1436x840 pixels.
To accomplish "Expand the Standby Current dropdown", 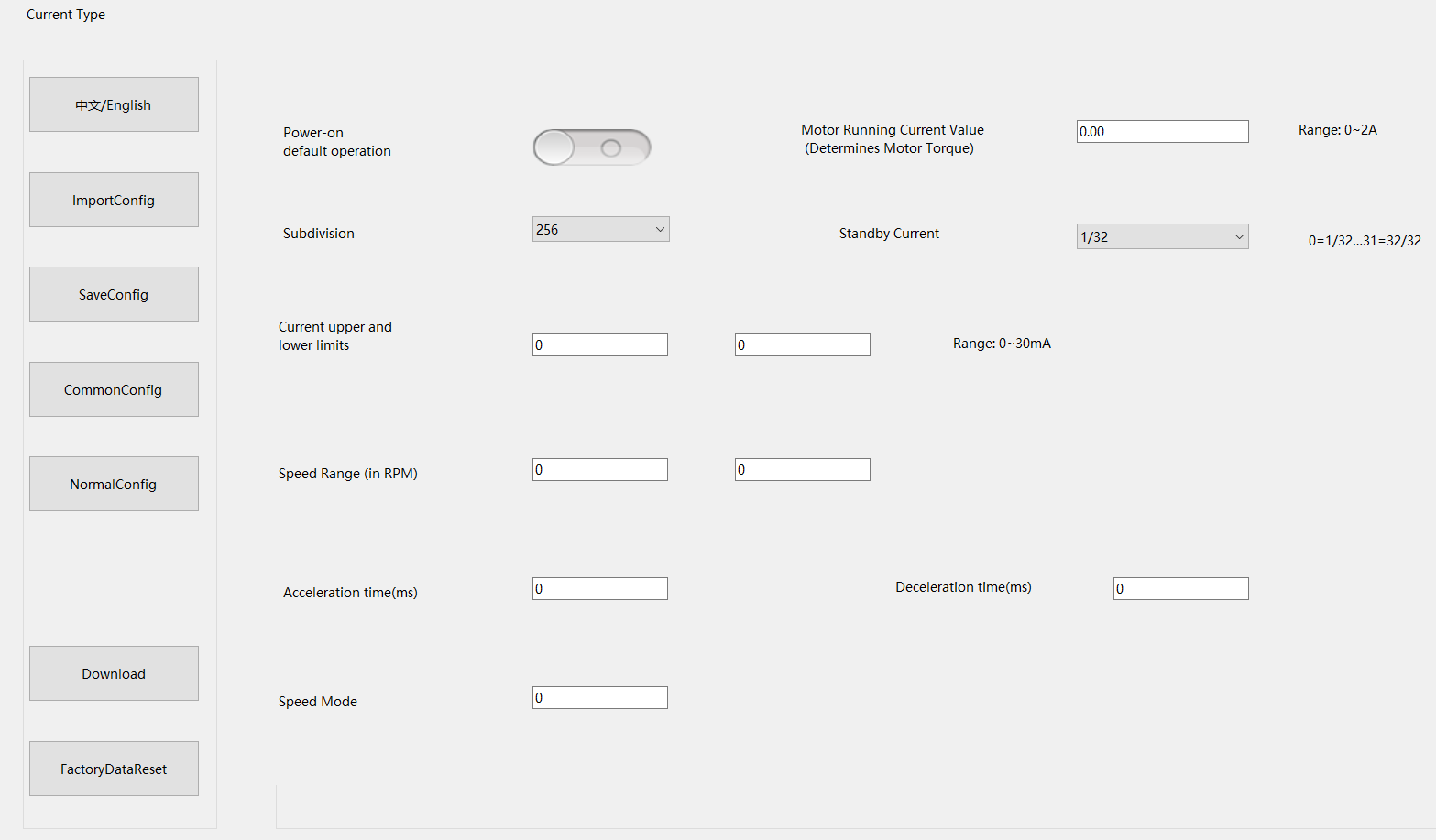I will click(1162, 236).
